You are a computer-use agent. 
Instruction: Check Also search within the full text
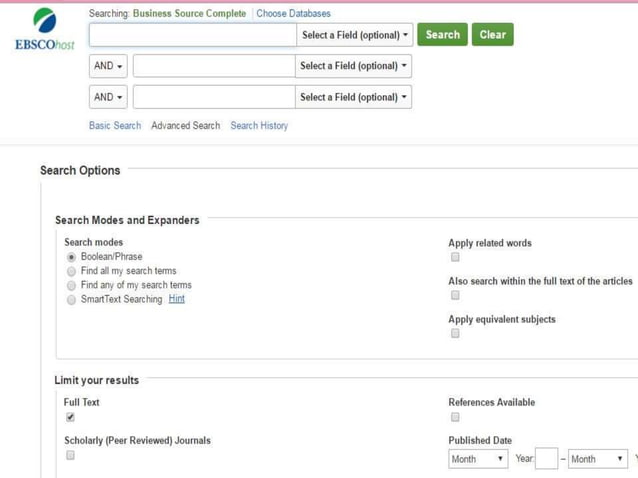pyautogui.click(x=455, y=295)
